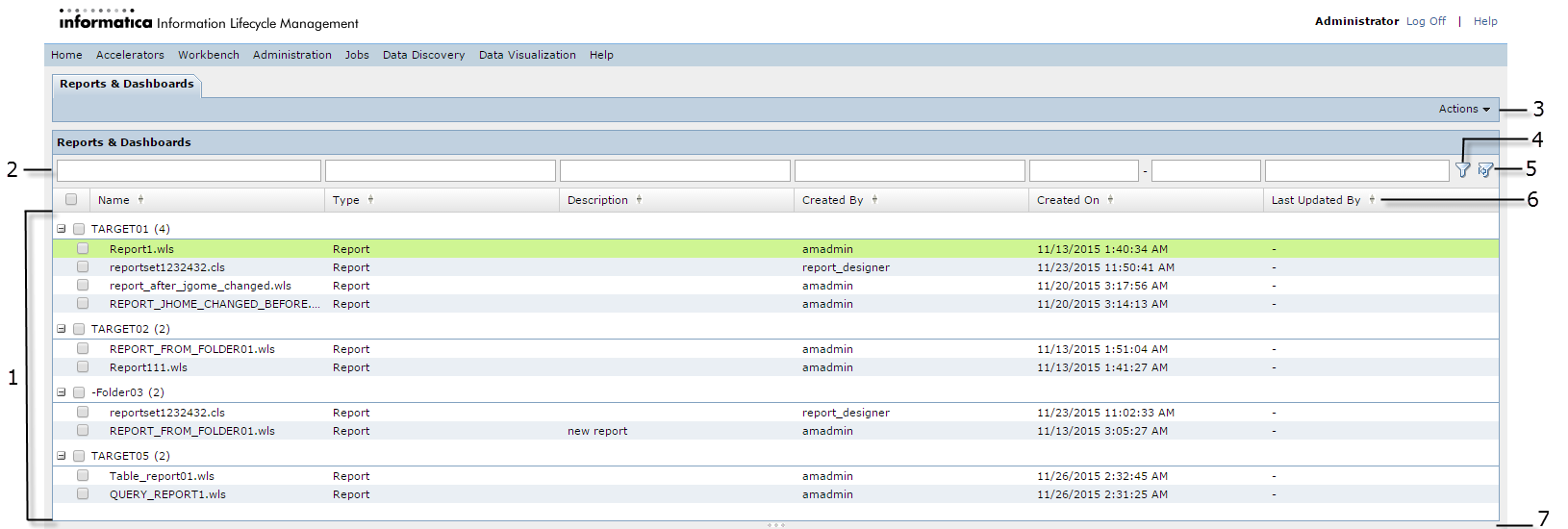Click the Last Updated By sort arrows
The width and height of the screenshot is (1568, 529).
pyautogui.click(x=1372, y=200)
